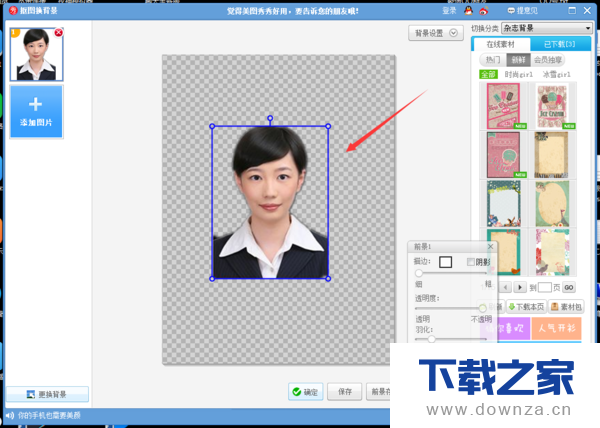Click the 保存 save button
Screen dimensions: 600x428
coord(345,392)
